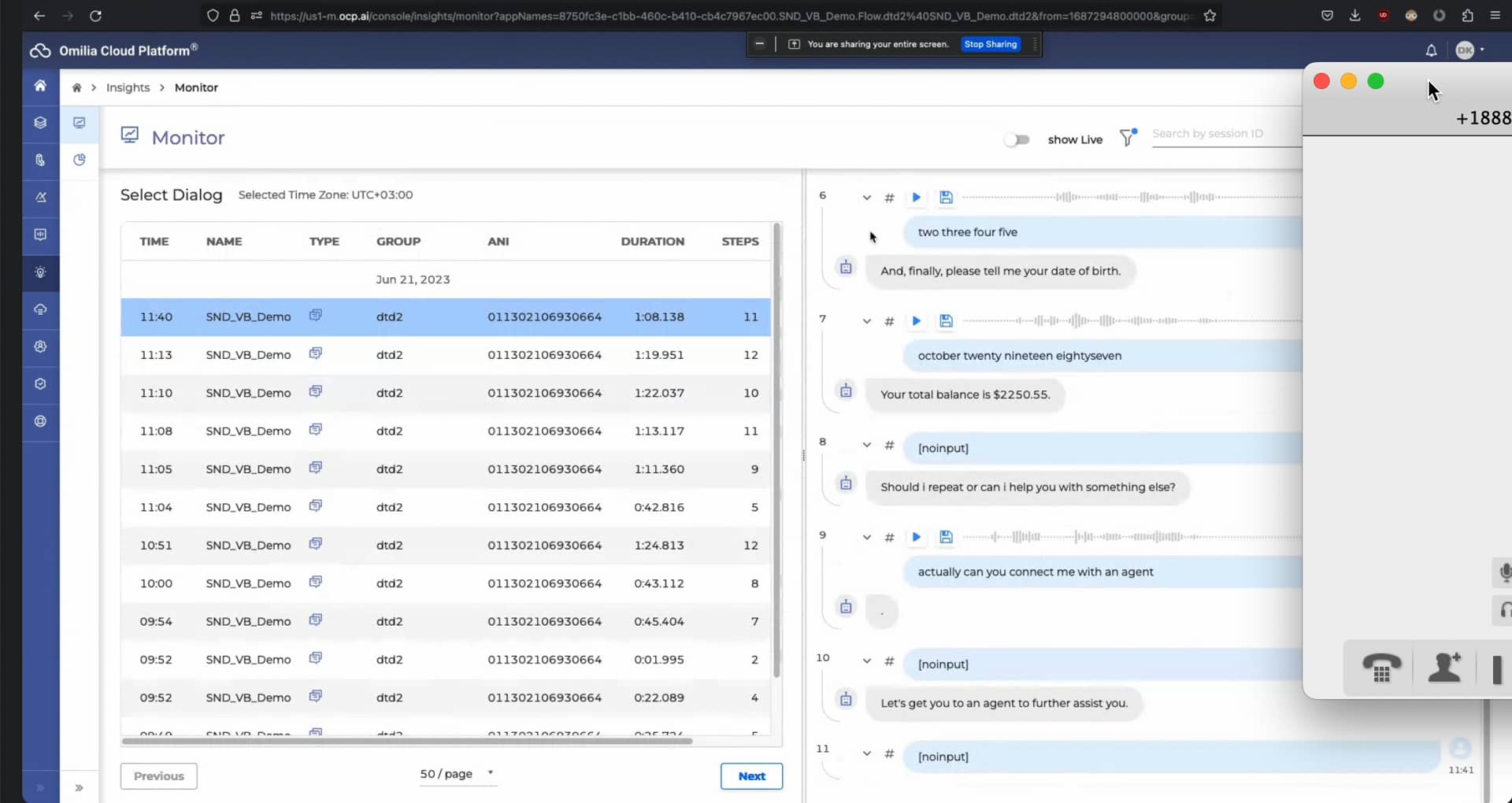1512x803 pixels.
Task: Open the layers icon in the left sidebar
Action: pyautogui.click(x=40, y=123)
